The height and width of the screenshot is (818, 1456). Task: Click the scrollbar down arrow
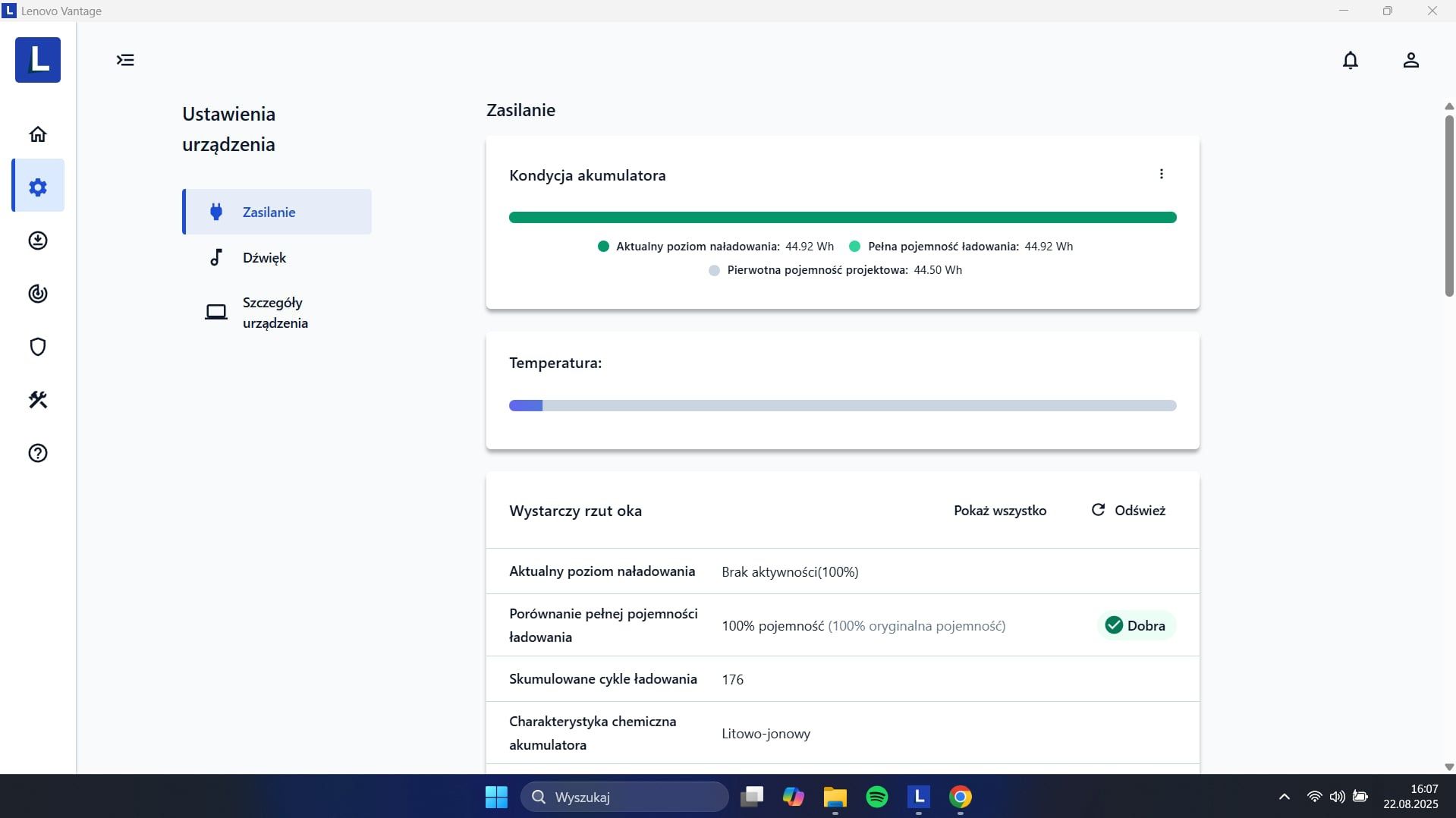point(1449,767)
